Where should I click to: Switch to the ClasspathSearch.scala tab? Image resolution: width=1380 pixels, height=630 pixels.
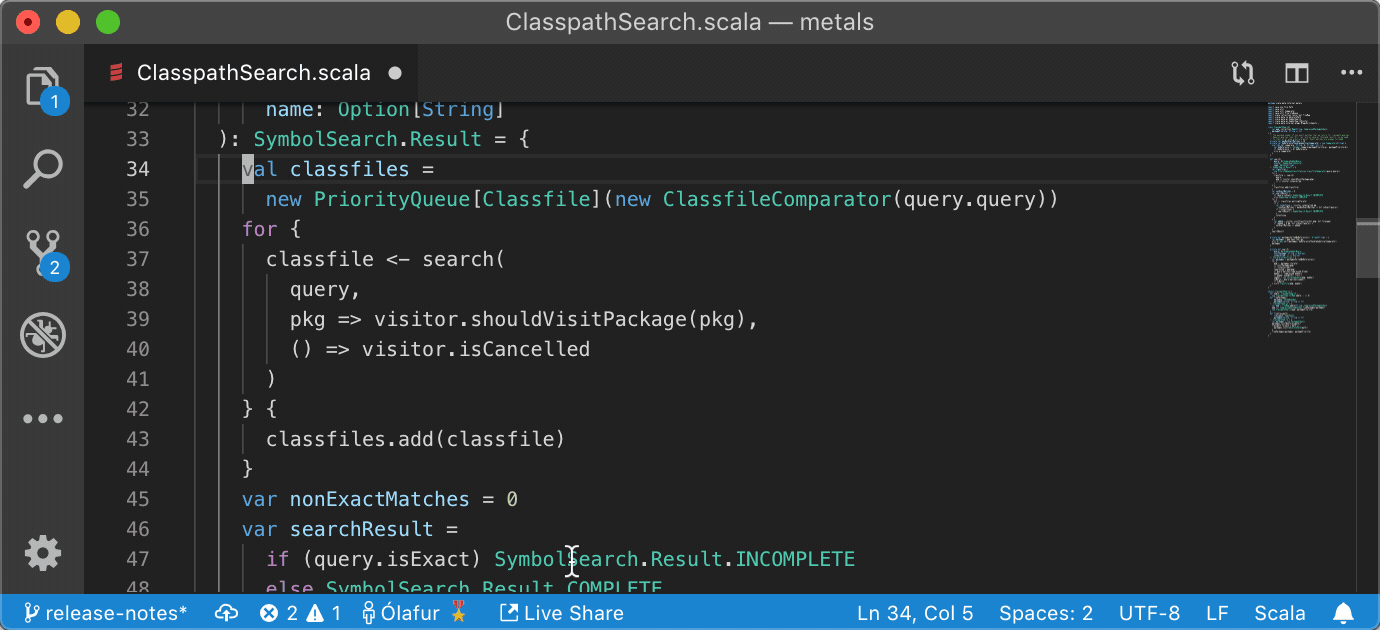tap(252, 73)
